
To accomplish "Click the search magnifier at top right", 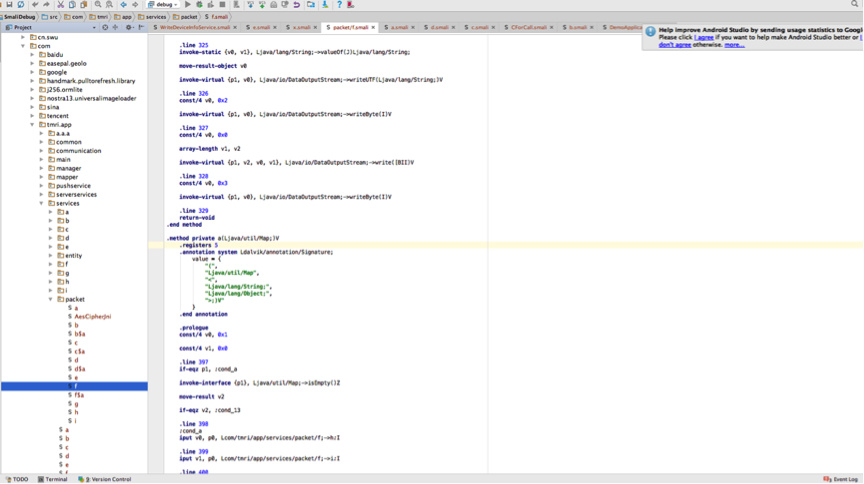I will [855, 5].
